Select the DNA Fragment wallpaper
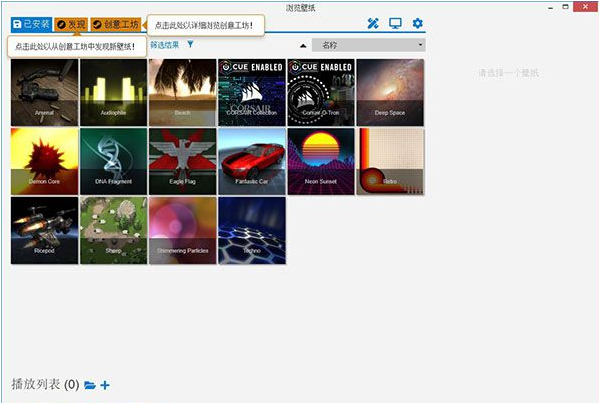Screen dimensions: 599x403 coord(113,161)
